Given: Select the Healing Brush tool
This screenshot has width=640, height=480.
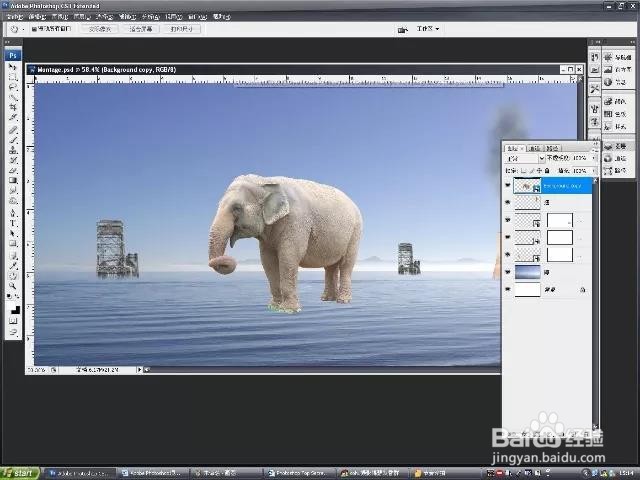Looking at the screenshot, I should 13,130.
